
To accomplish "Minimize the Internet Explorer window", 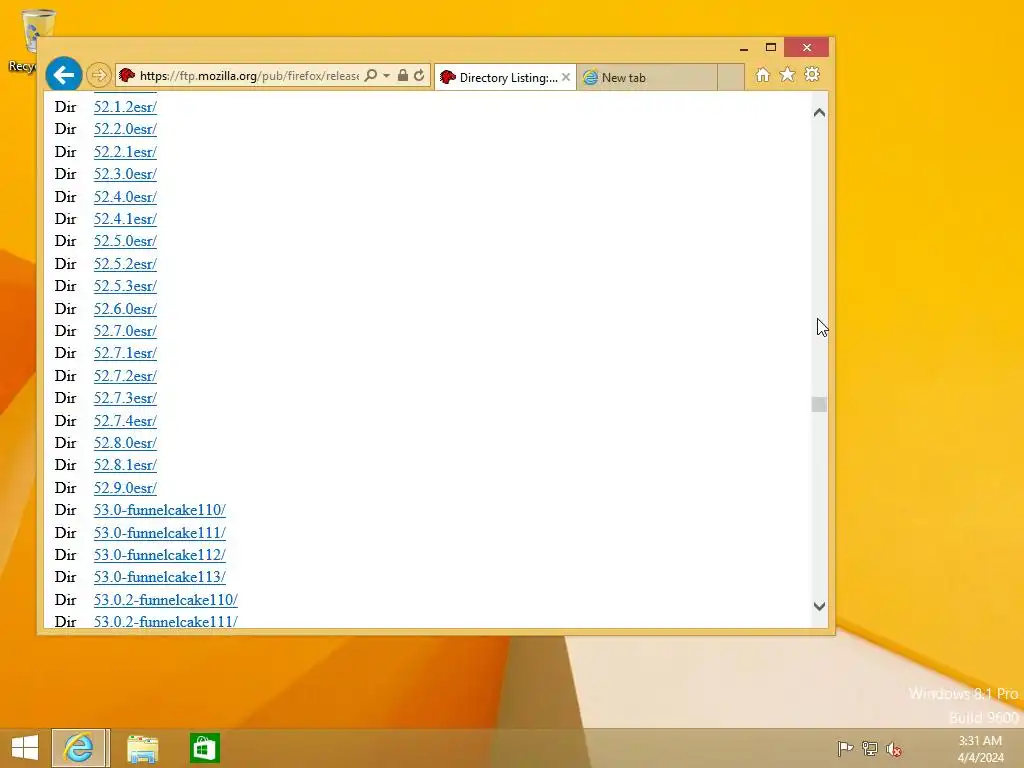I will tap(744, 48).
